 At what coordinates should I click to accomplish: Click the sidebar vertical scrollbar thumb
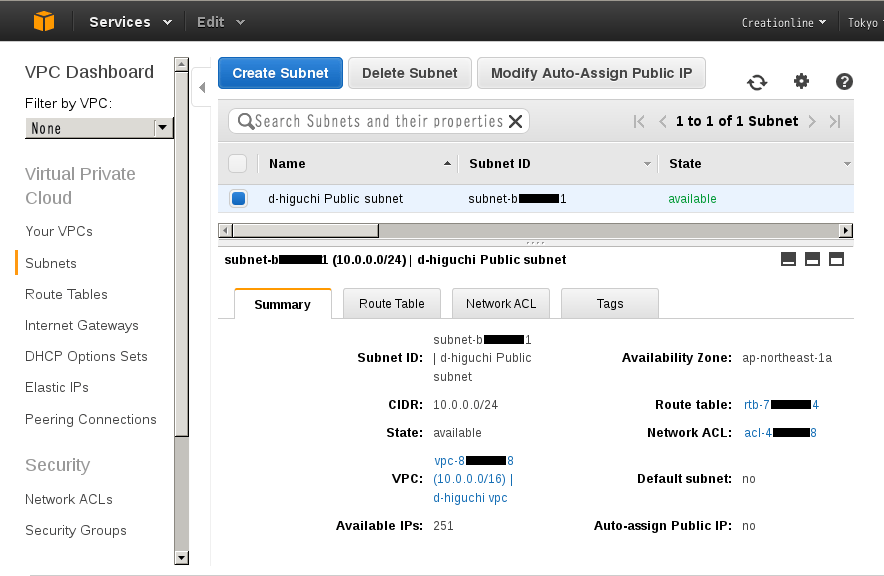[182, 254]
